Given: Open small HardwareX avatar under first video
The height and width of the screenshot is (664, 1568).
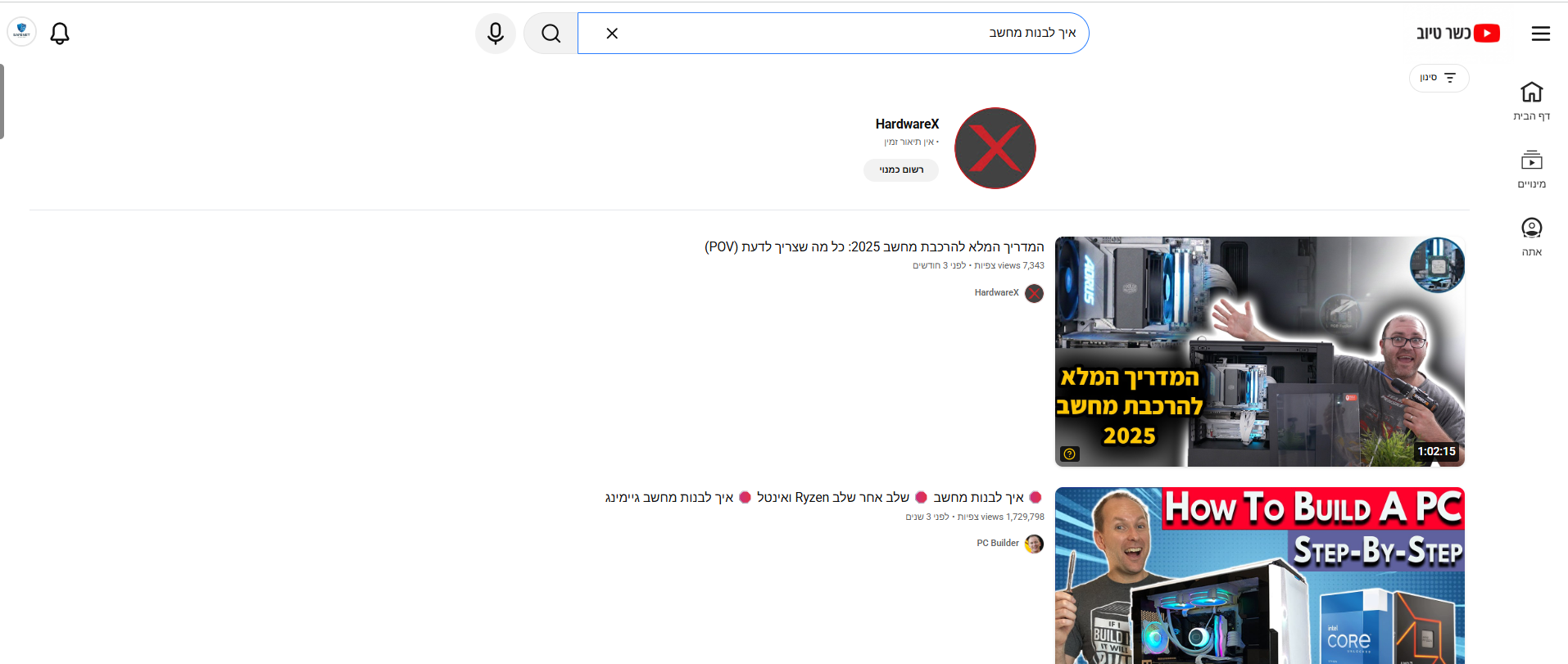Looking at the screenshot, I should click(1035, 293).
